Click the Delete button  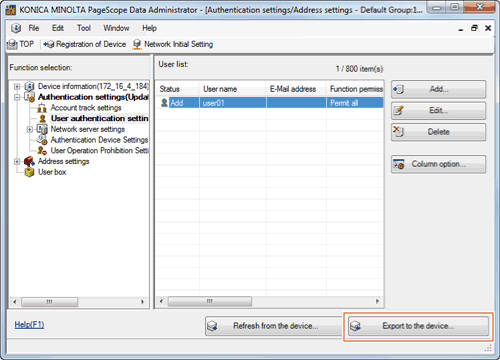point(438,132)
